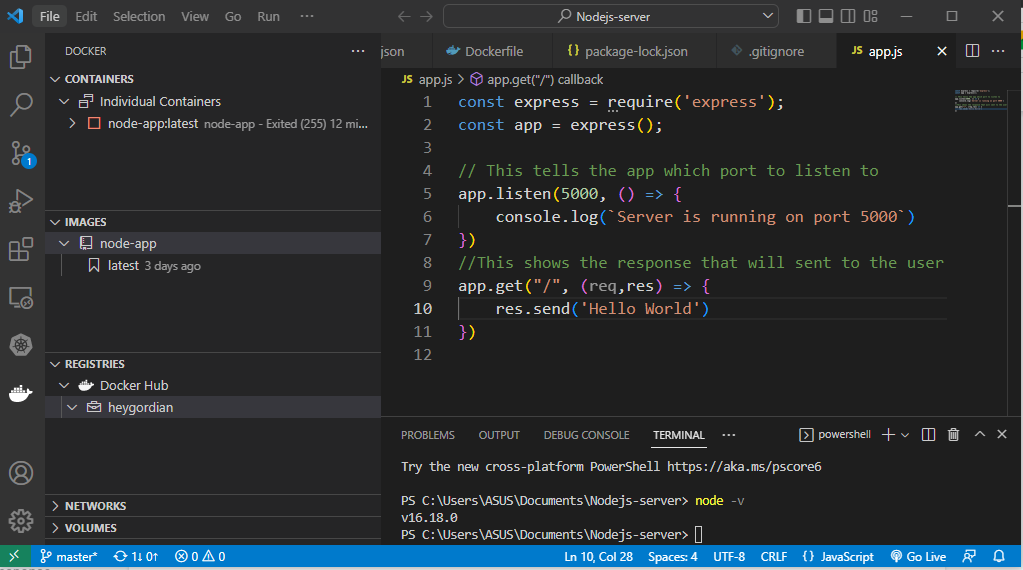Image resolution: width=1023 pixels, height=570 pixels.
Task: Open the Explorer view in activity bar
Action: tap(21, 58)
